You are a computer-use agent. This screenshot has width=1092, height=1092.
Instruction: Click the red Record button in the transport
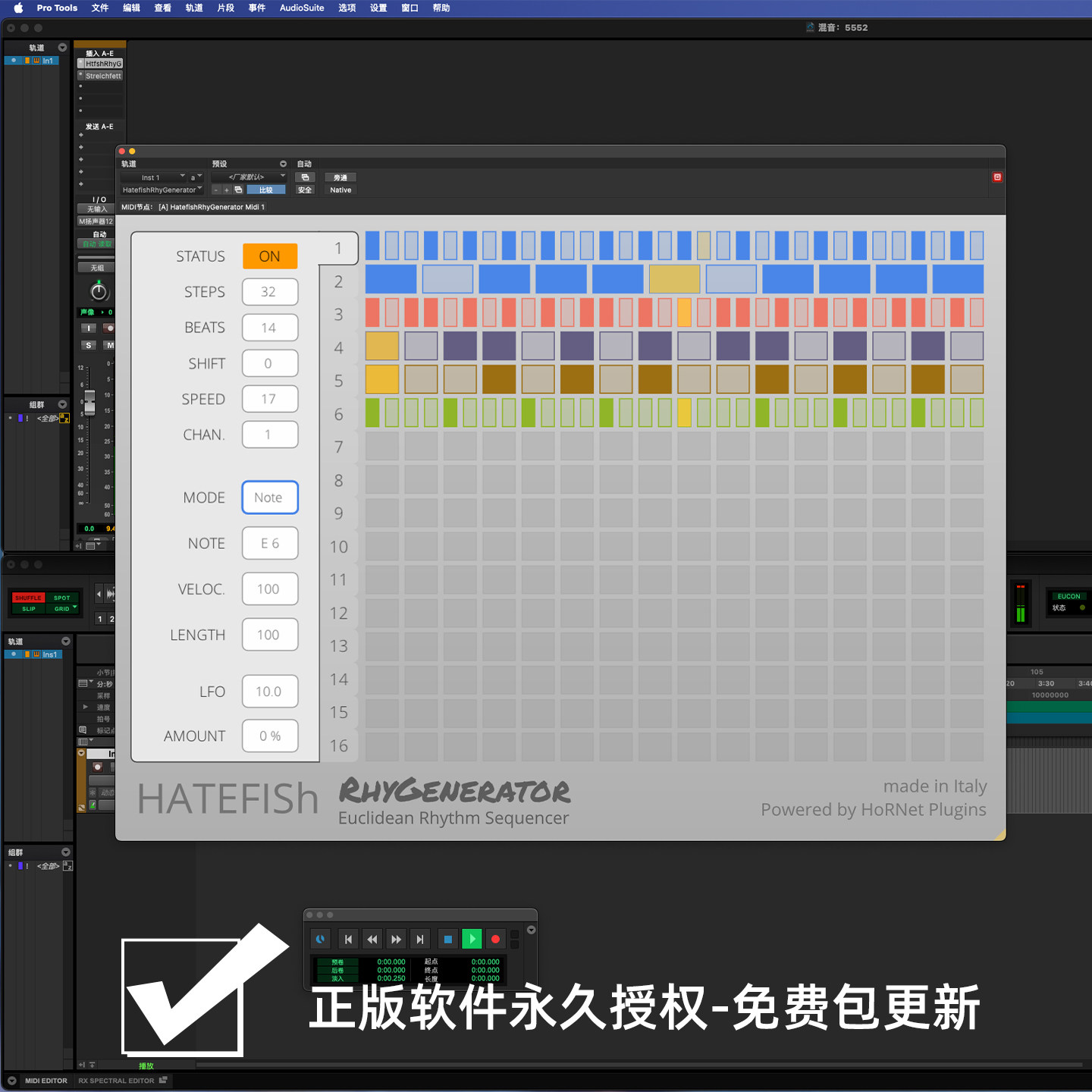pos(495,939)
